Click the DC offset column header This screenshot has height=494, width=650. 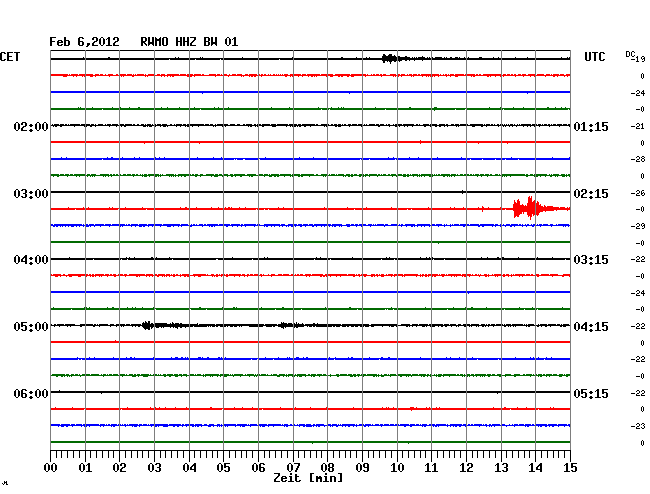[631, 54]
